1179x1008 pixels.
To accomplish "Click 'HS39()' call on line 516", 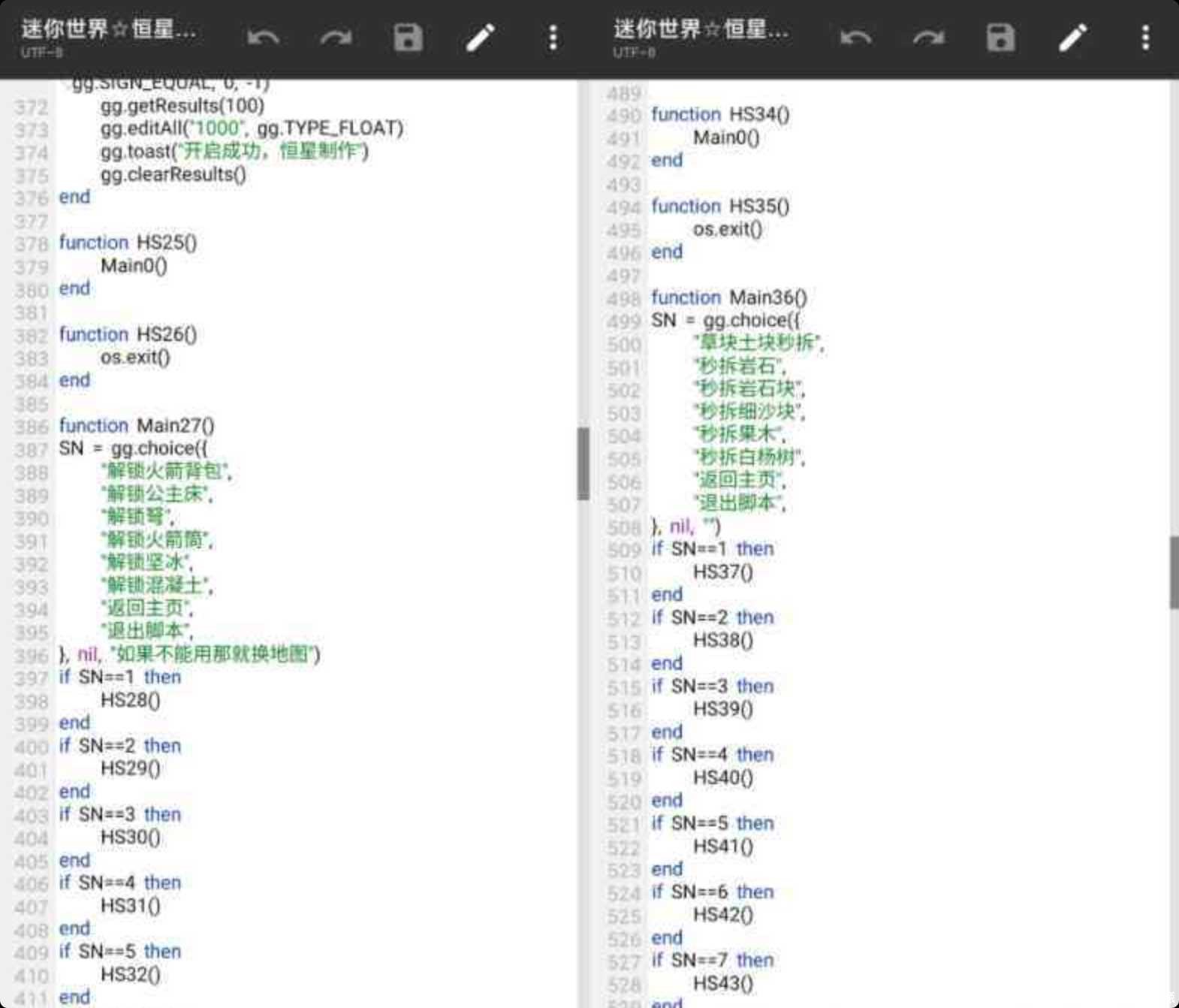I will pyautogui.click(x=723, y=709).
